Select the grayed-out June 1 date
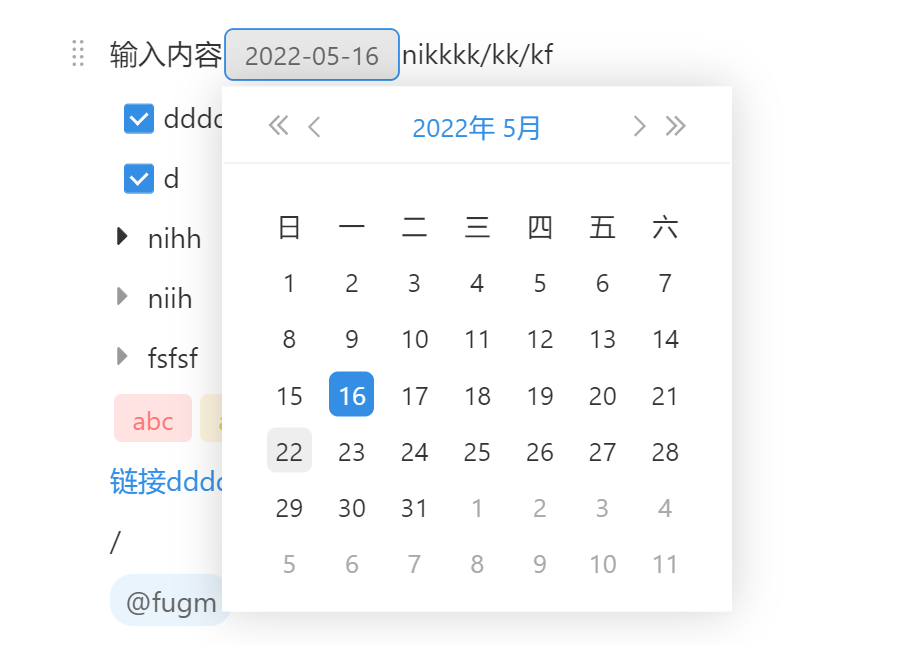The width and height of the screenshot is (915, 645). (x=477, y=507)
